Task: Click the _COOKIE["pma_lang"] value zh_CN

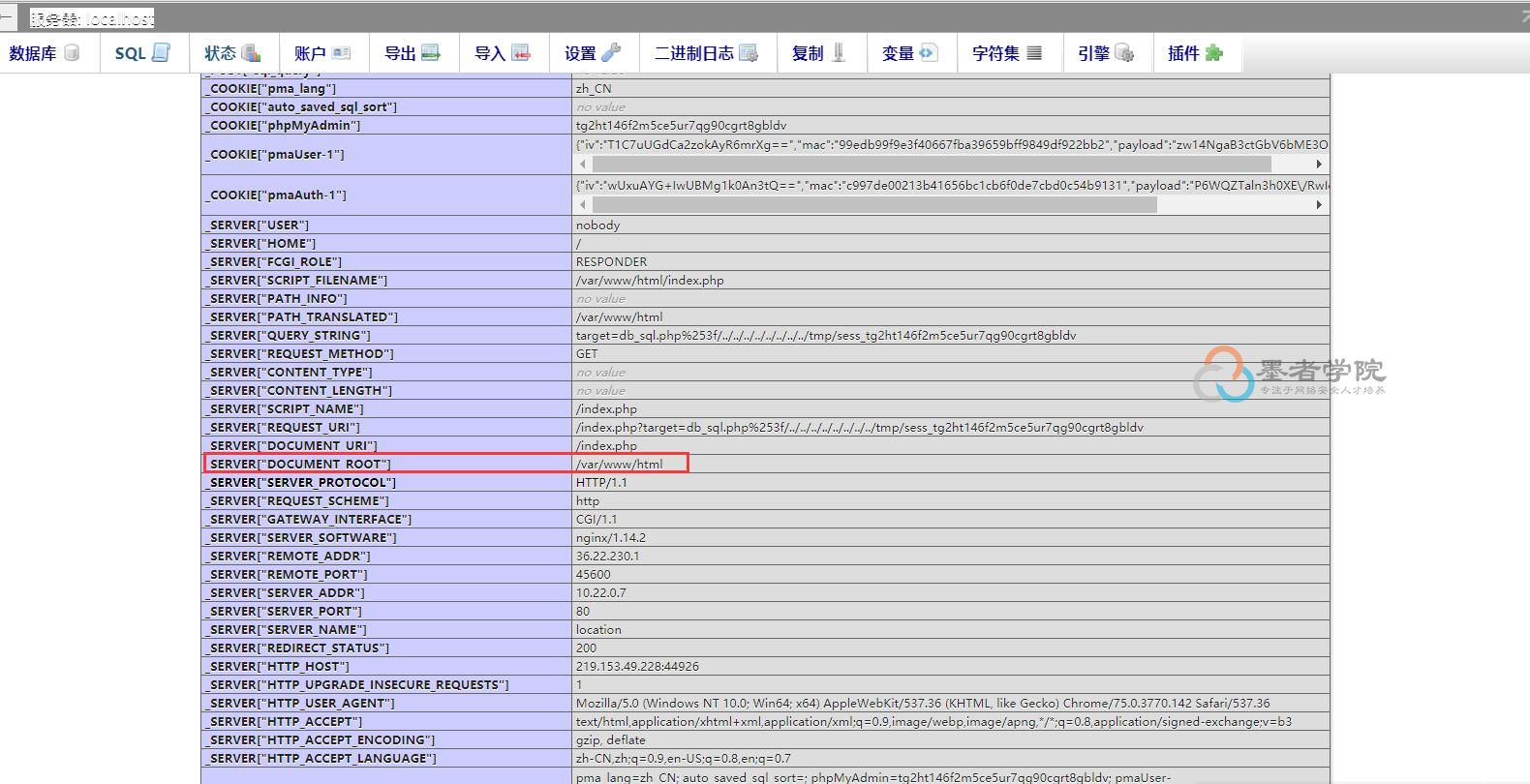Action: point(594,88)
